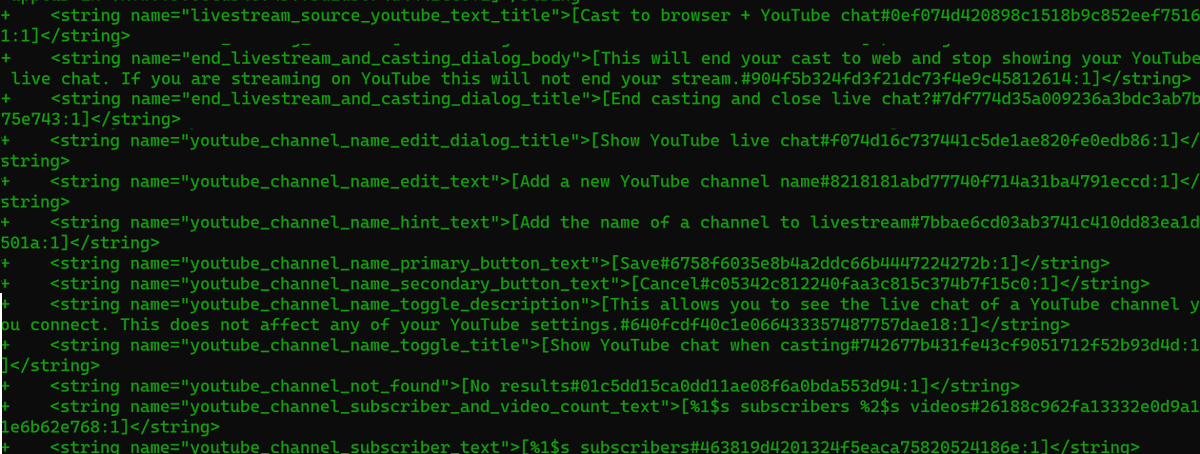Screen dimensions: 1200x454
Task: Select the 'Save' string value
Action: (x=639, y=263)
